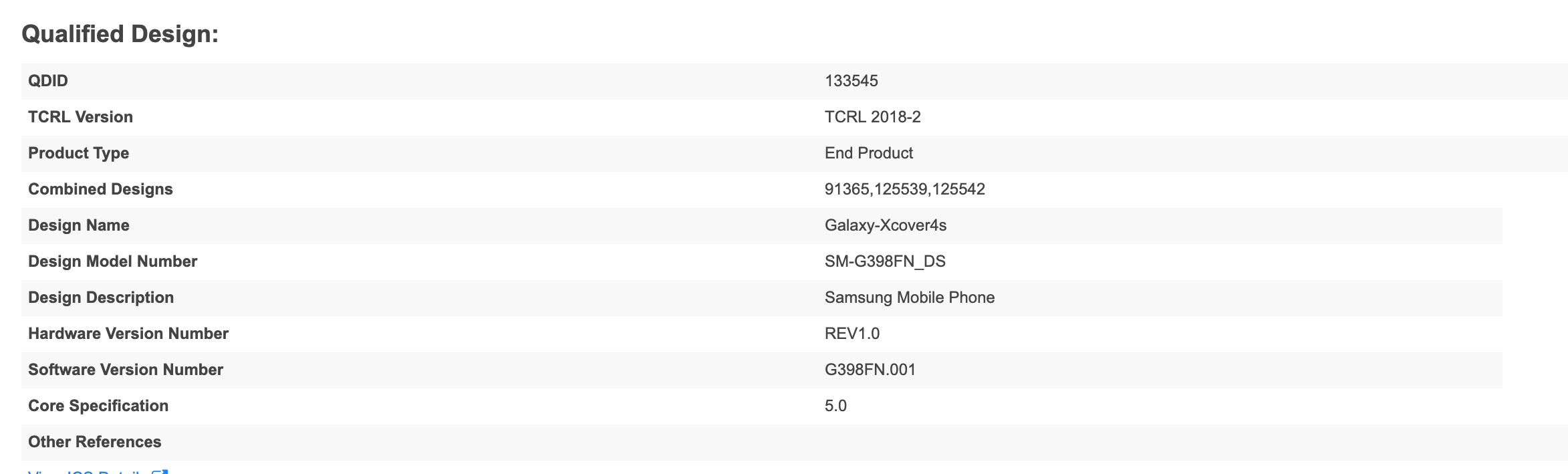
Task: Click the Combined Designs label
Action: pos(100,189)
